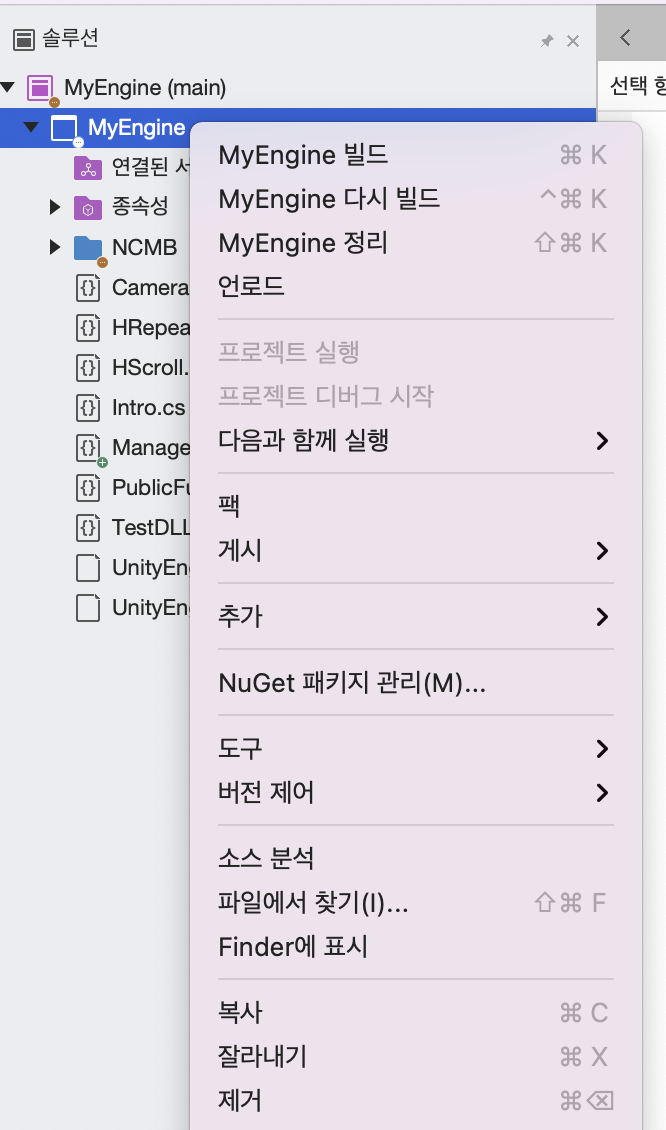Open the 도구 submenu arrow
This screenshot has height=1130, width=666.
pyautogui.click(x=603, y=749)
